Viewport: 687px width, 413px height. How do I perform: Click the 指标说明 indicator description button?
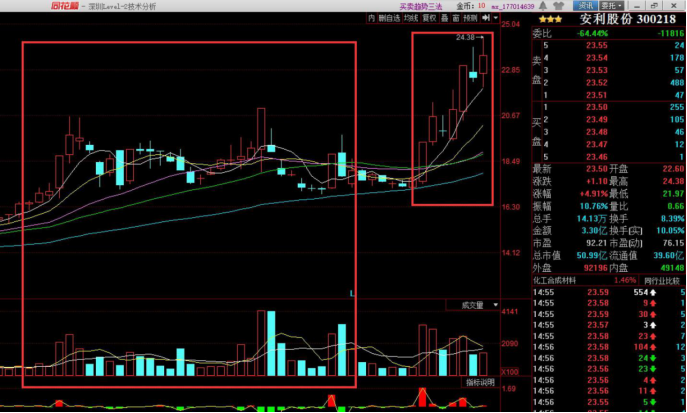coord(479,382)
